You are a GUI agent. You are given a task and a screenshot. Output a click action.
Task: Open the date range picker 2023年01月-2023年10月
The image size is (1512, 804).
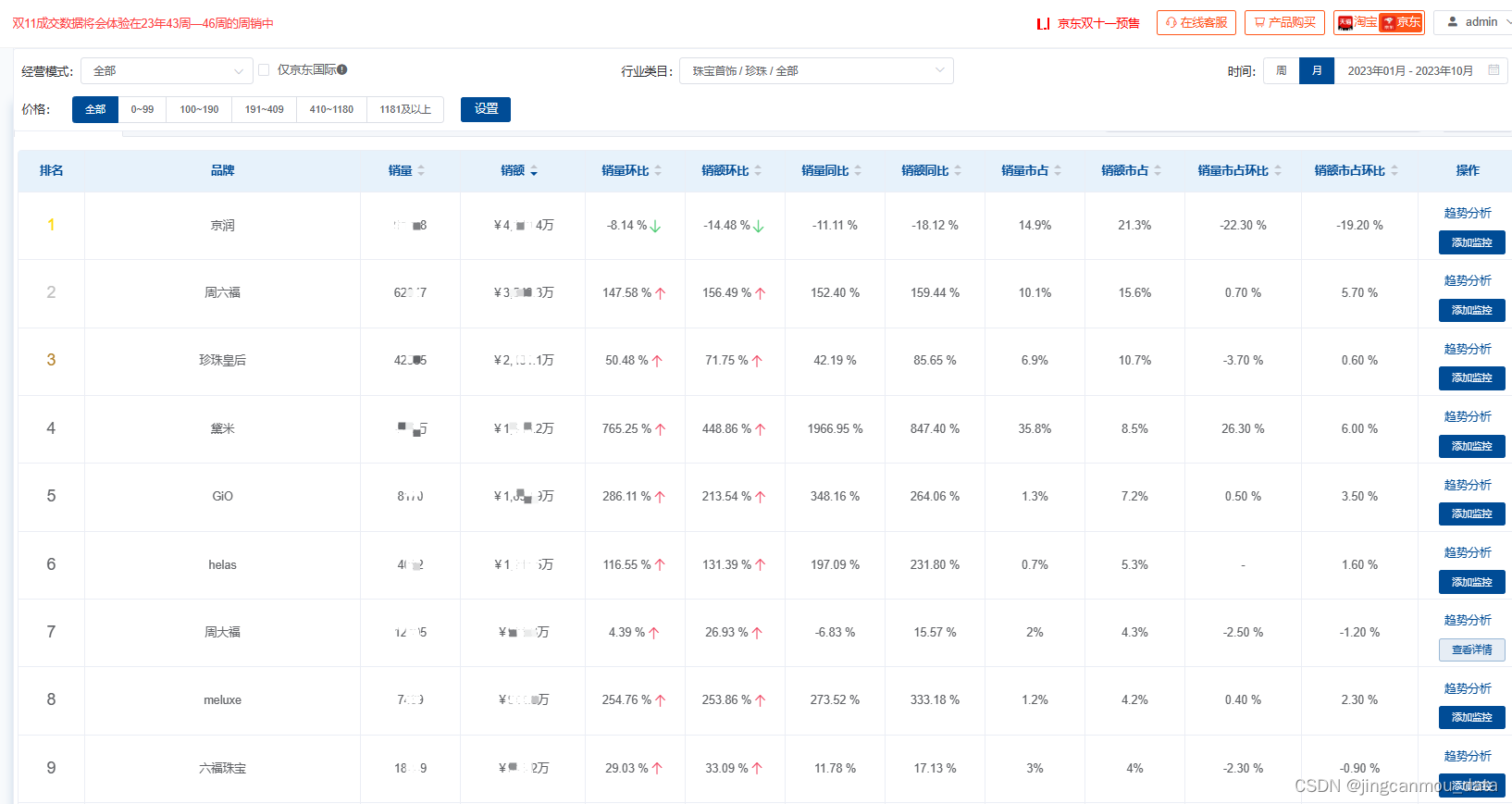click(1421, 71)
